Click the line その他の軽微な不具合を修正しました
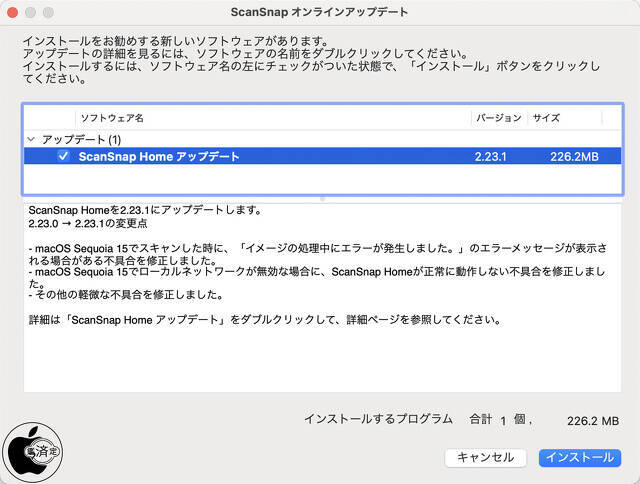The height and width of the screenshot is (484, 640). 126,295
